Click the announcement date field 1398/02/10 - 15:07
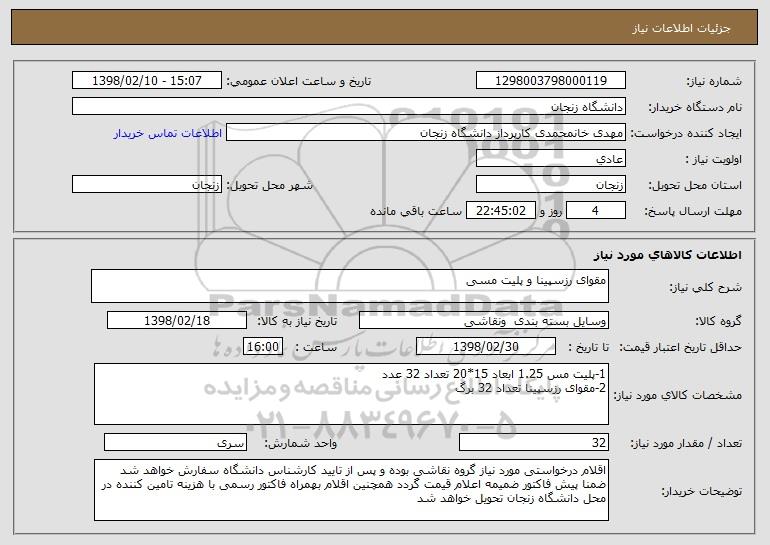The image size is (770, 545). pyautogui.click(x=147, y=81)
